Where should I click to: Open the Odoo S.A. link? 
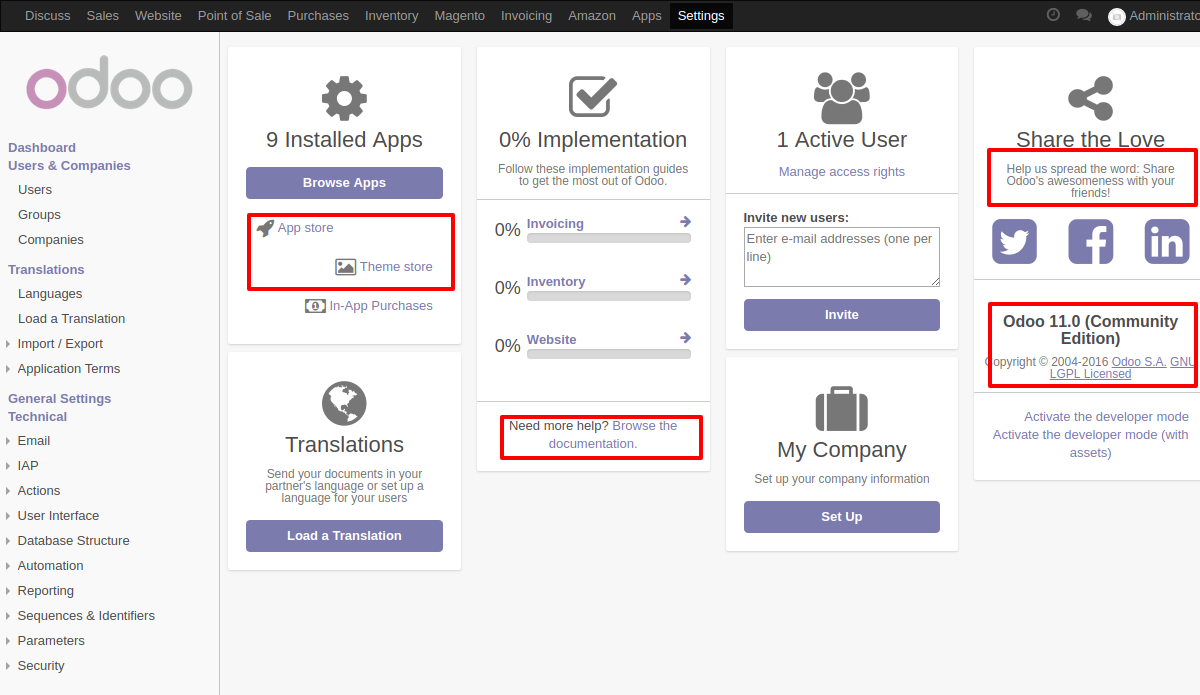click(x=1139, y=362)
